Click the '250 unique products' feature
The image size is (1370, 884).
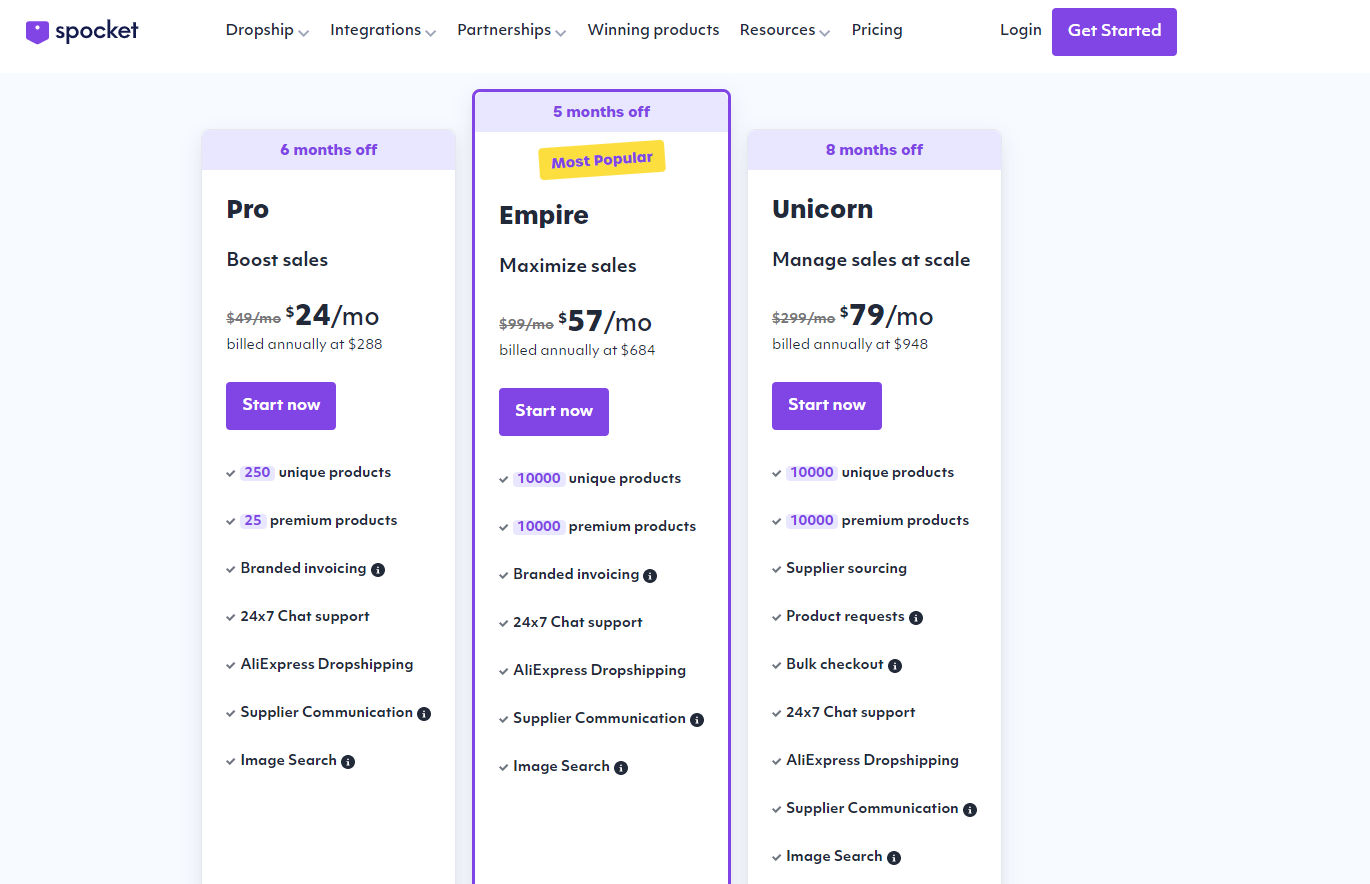(315, 473)
